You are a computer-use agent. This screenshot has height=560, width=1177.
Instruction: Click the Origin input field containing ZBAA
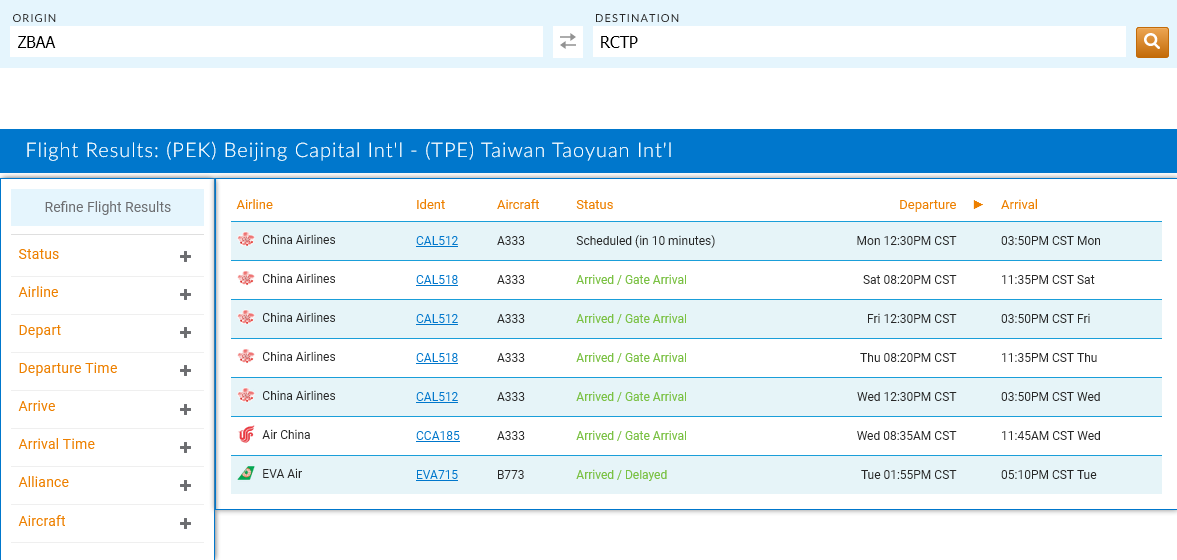pos(276,42)
